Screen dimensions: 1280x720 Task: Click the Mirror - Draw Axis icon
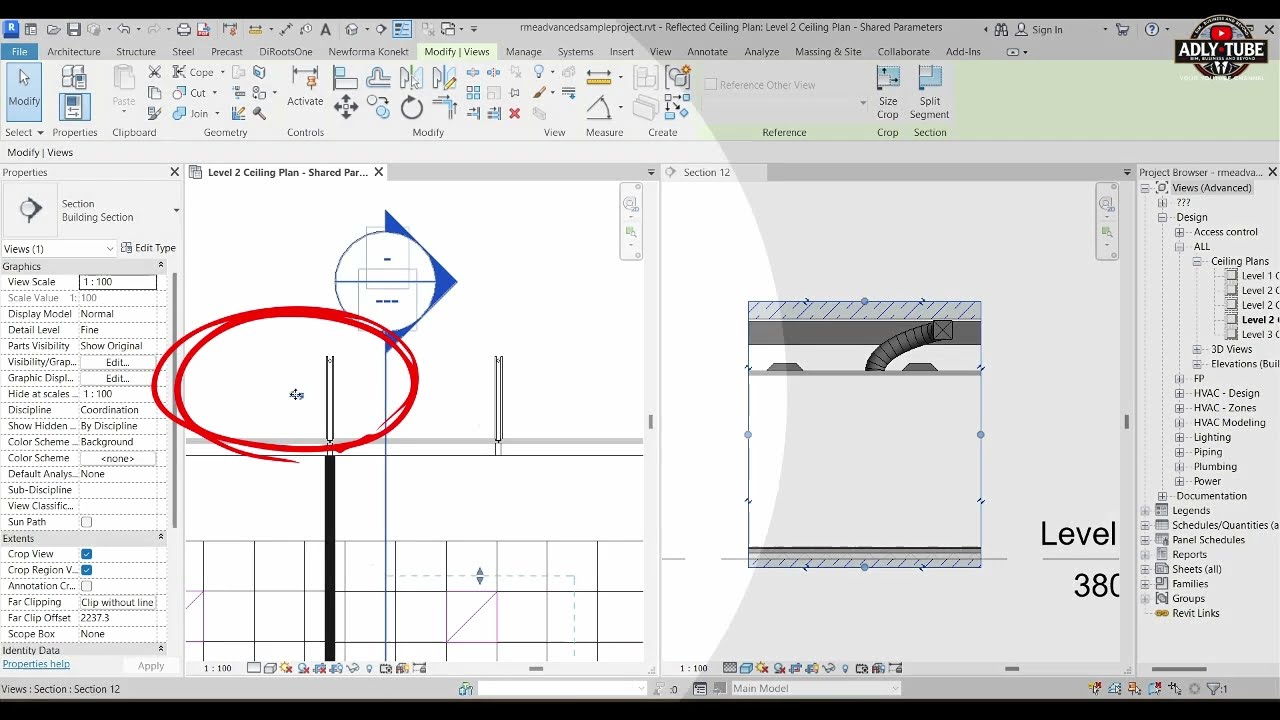point(444,77)
